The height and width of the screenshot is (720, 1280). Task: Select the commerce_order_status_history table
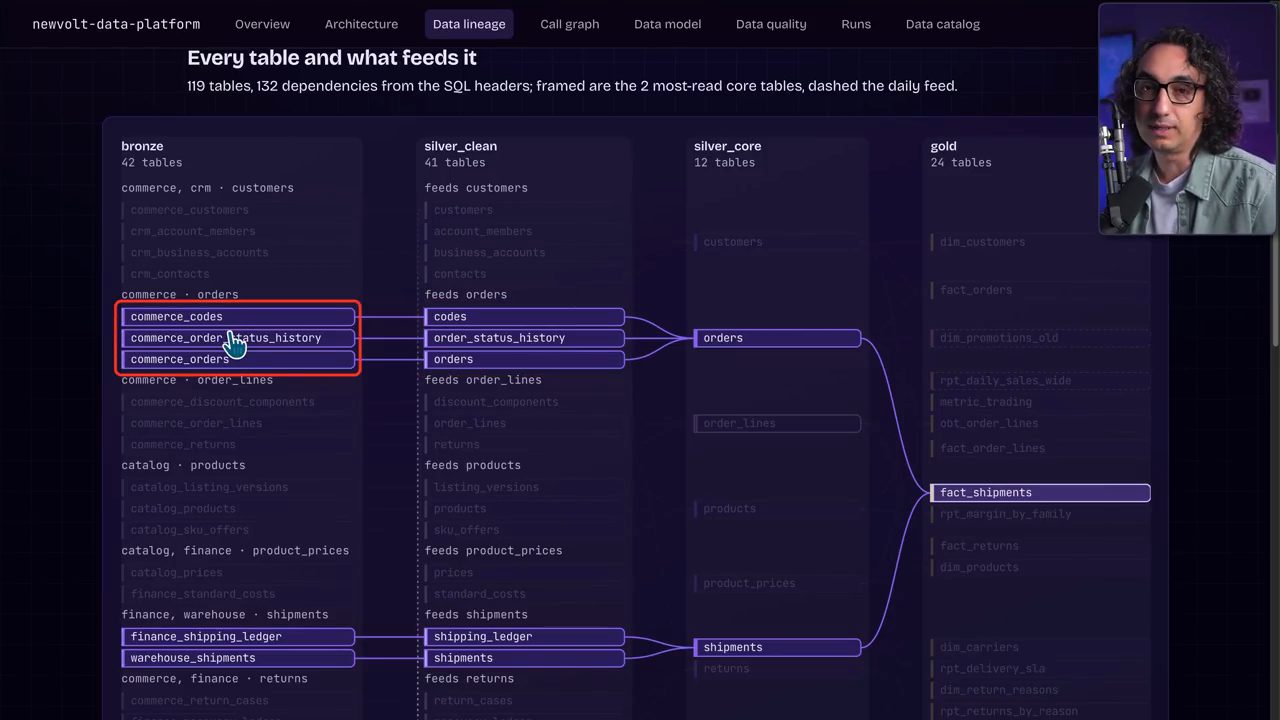(x=238, y=338)
